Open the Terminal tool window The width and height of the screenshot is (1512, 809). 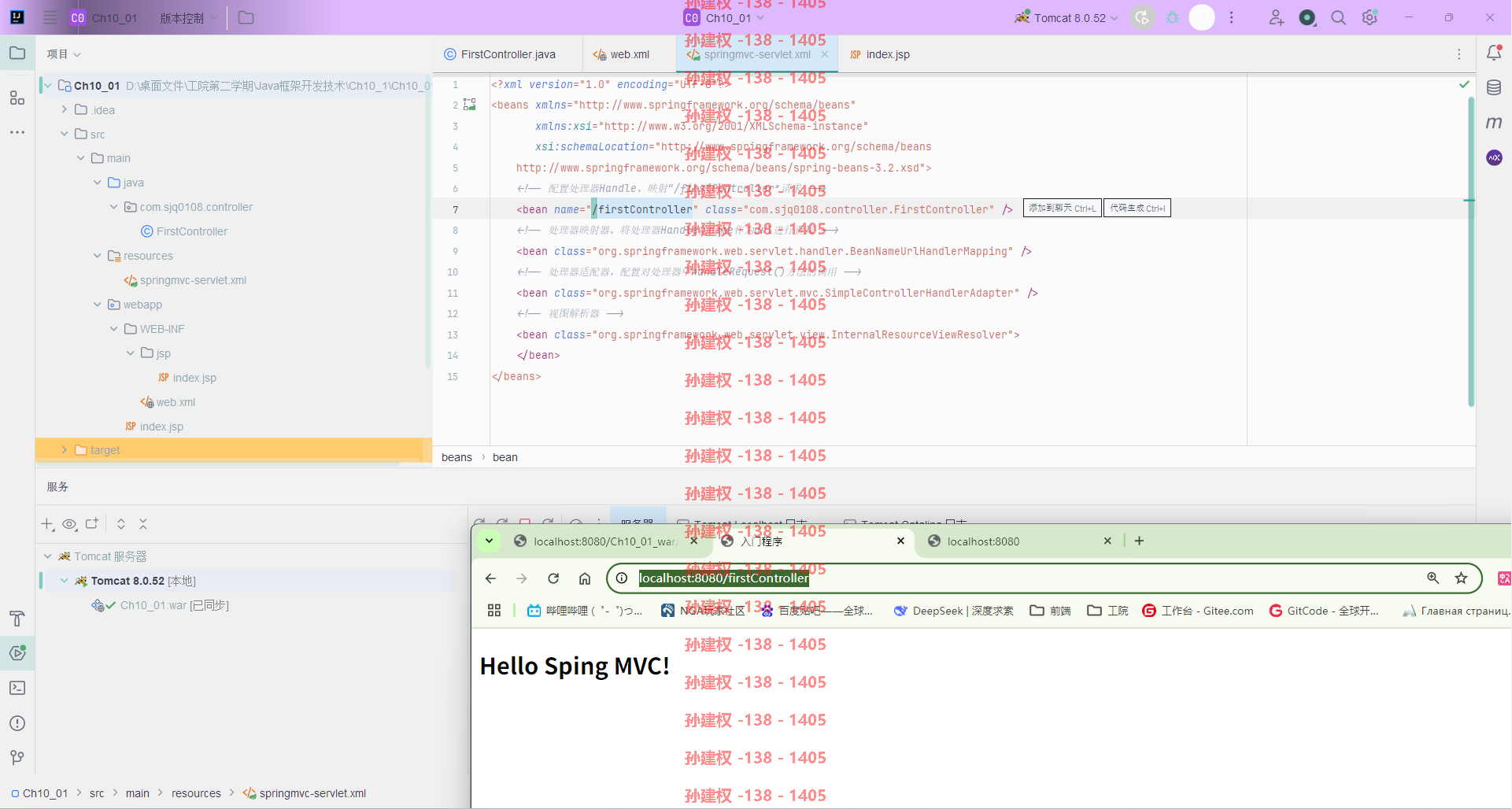pyautogui.click(x=17, y=688)
